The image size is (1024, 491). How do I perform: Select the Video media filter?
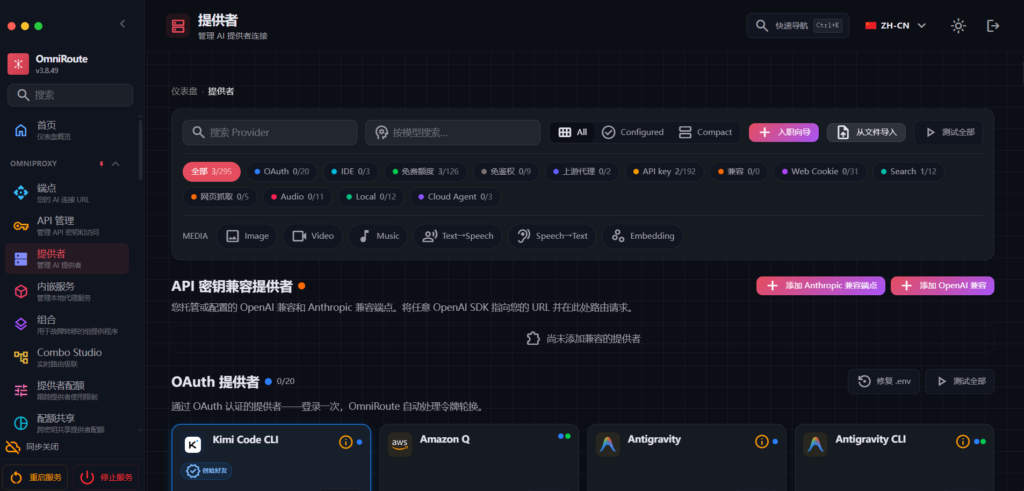click(x=313, y=236)
